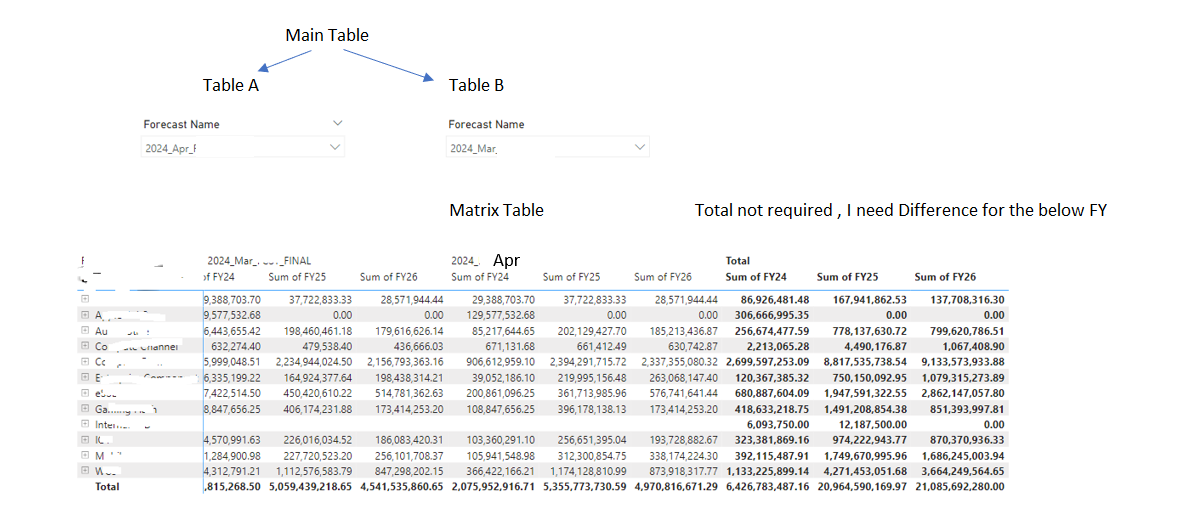Image resolution: width=1195 pixels, height=523 pixels.
Task: Click cell value 576,741,641.44
Action: point(678,393)
